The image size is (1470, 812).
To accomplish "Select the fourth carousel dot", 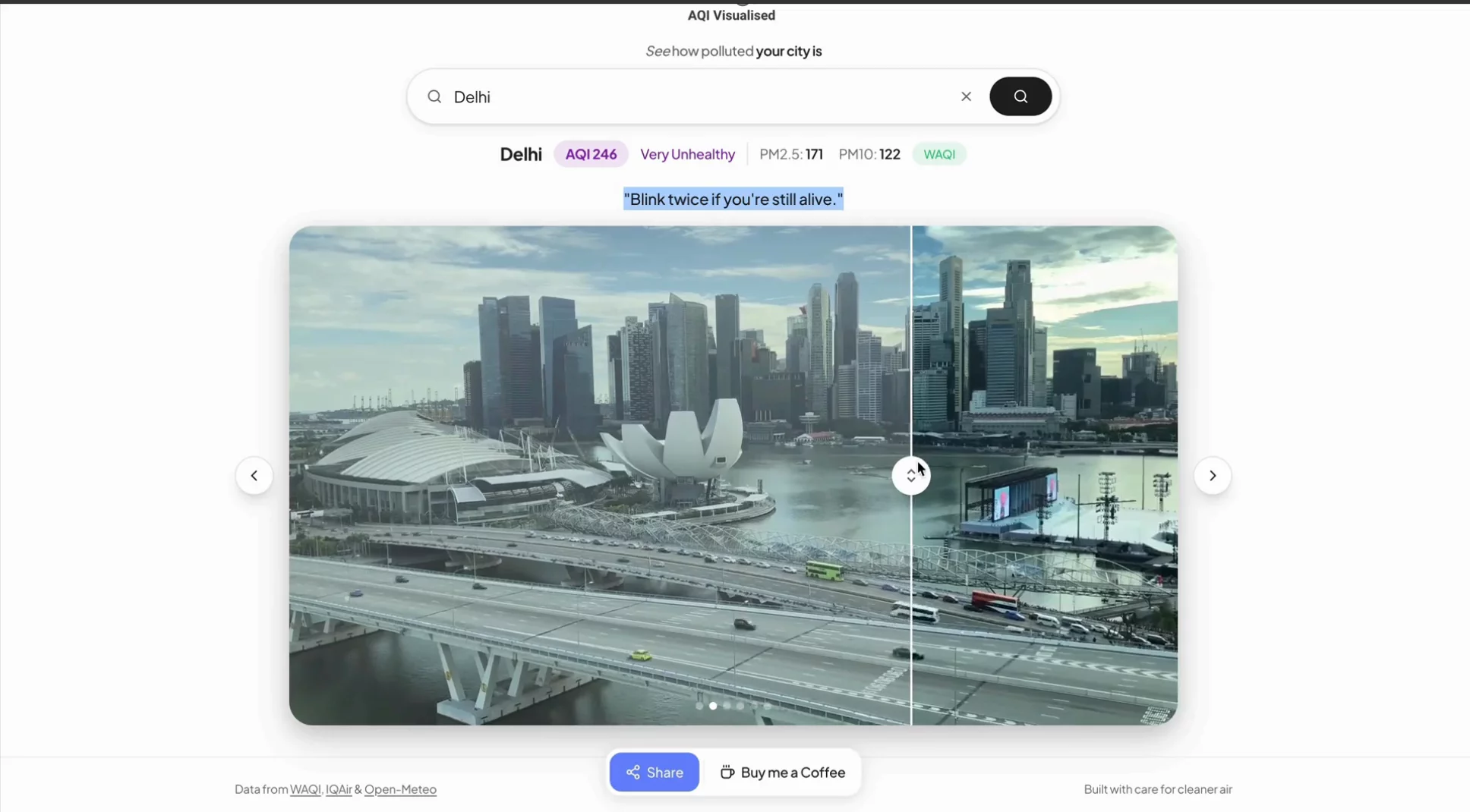I will (x=740, y=706).
